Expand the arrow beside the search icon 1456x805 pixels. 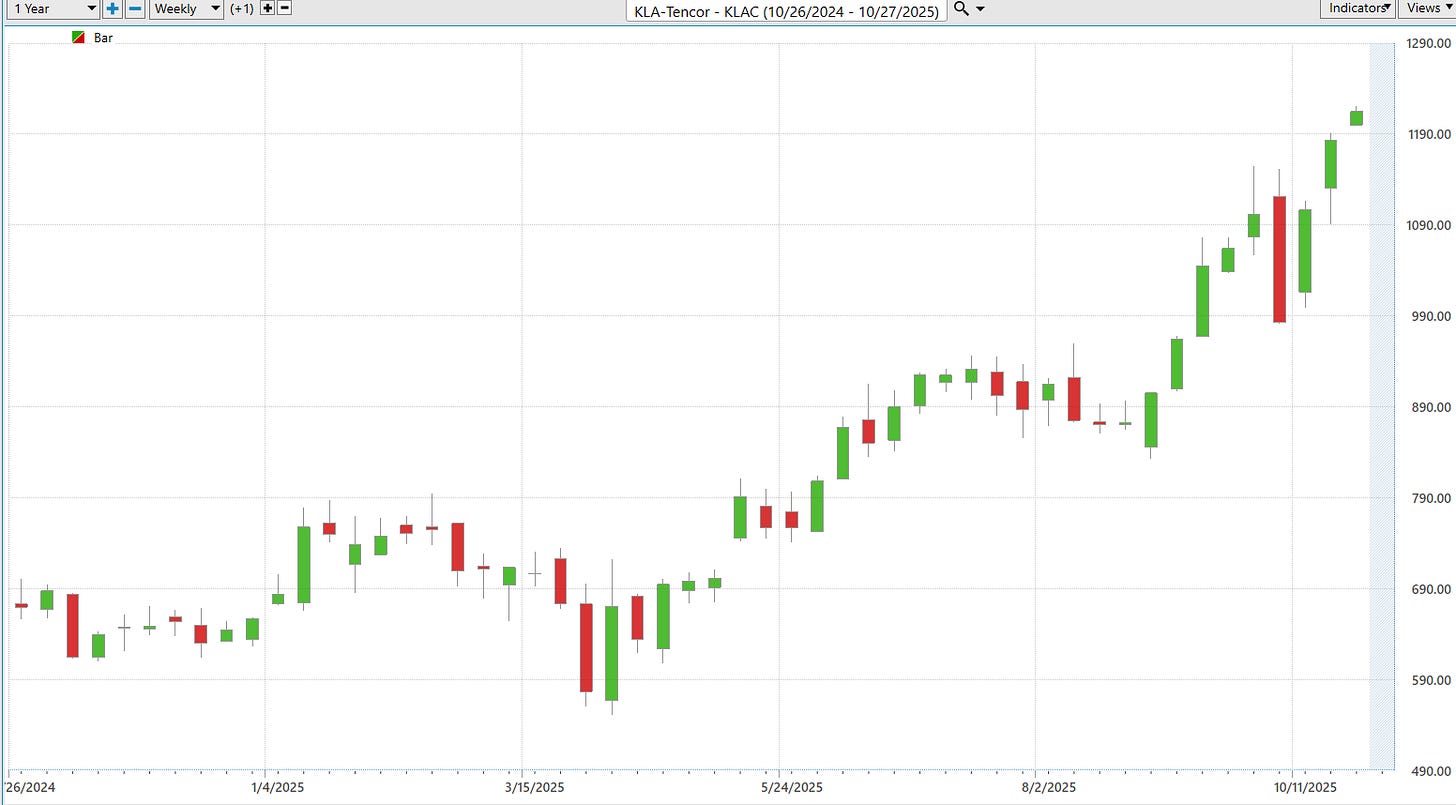980,9
